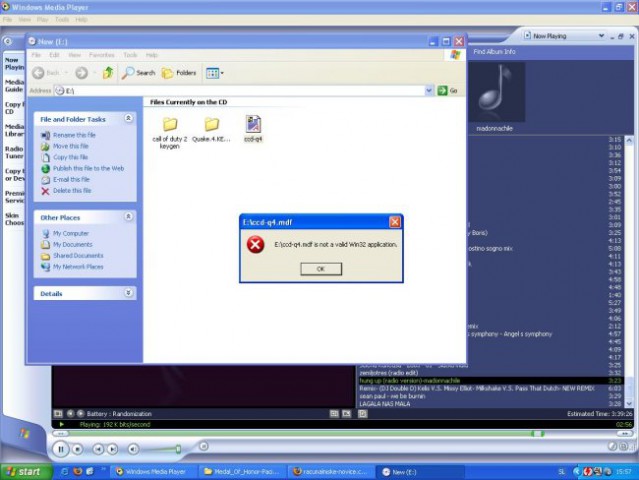Open My Network Places link
The image size is (639, 480).
tap(78, 266)
